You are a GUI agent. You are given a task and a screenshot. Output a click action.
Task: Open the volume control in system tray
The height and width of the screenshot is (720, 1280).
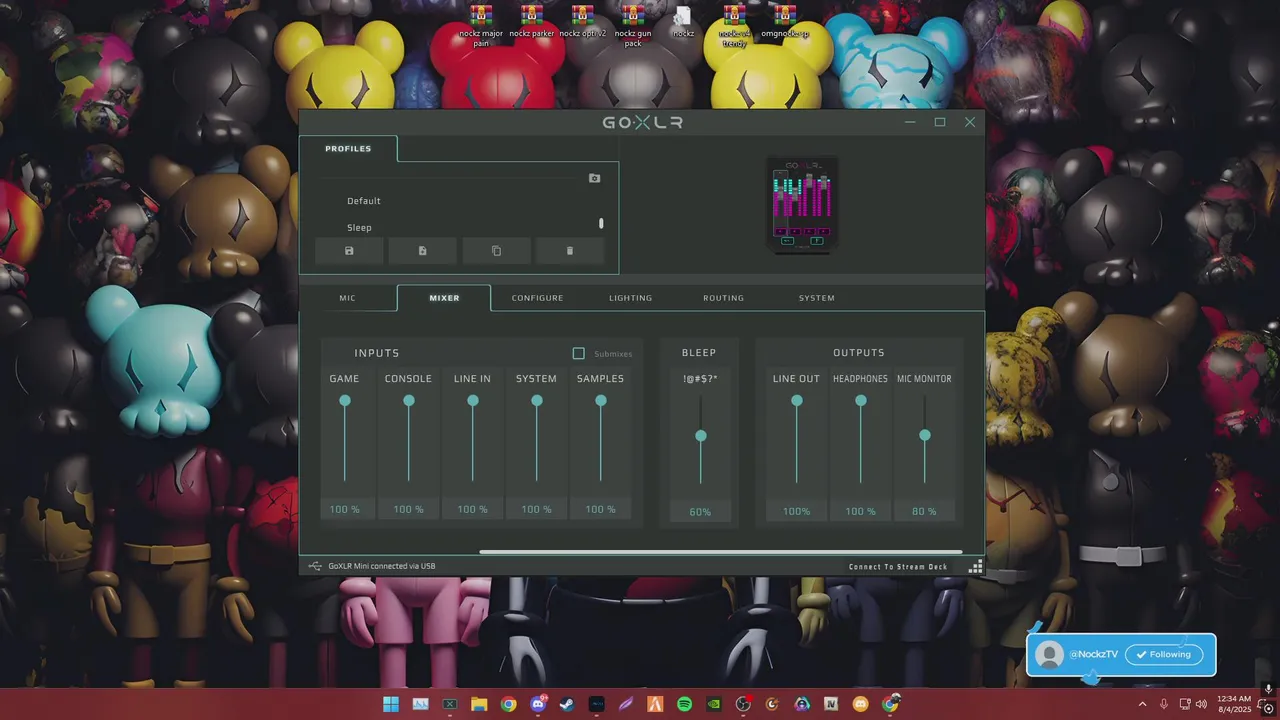(x=1201, y=704)
